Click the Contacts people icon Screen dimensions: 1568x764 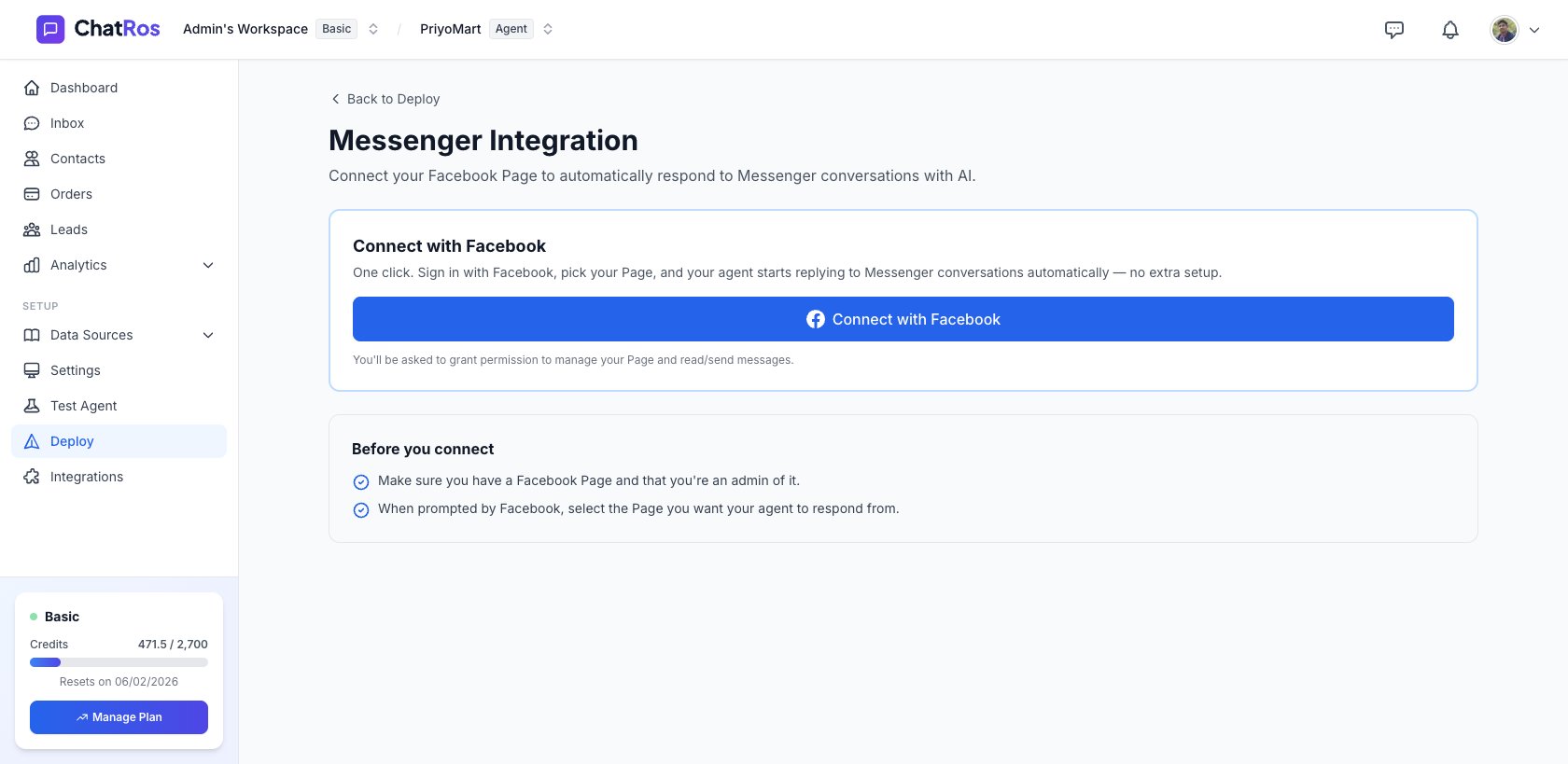coord(32,159)
